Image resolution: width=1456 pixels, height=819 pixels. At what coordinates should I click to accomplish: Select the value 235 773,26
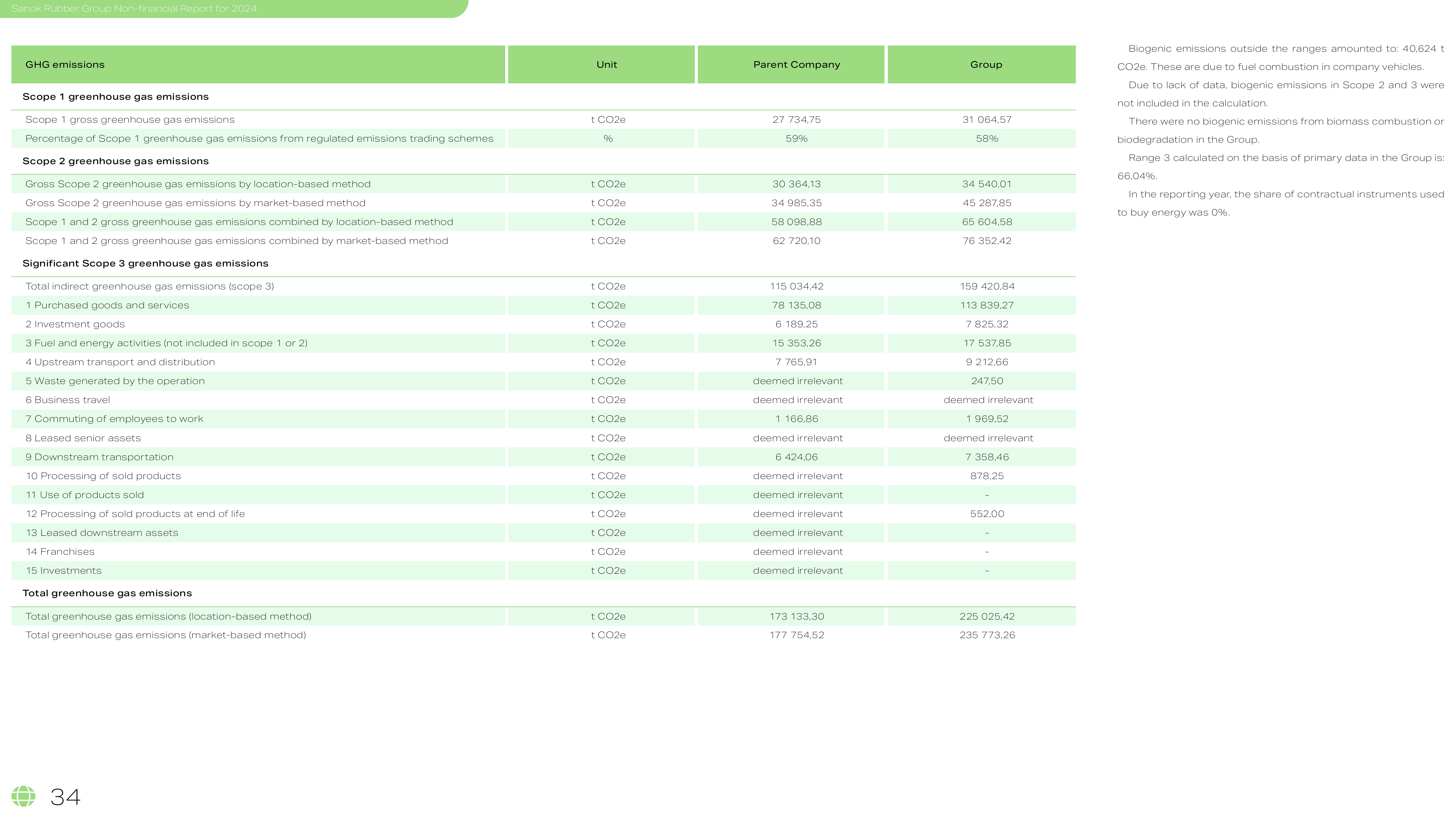987,635
